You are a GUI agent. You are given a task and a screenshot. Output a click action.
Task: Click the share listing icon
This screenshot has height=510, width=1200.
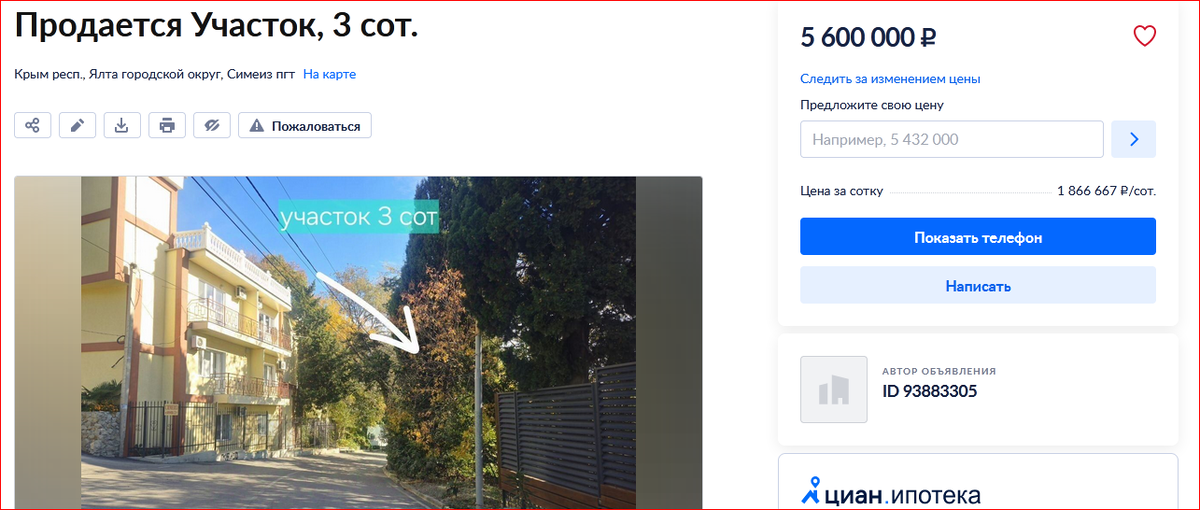click(33, 126)
